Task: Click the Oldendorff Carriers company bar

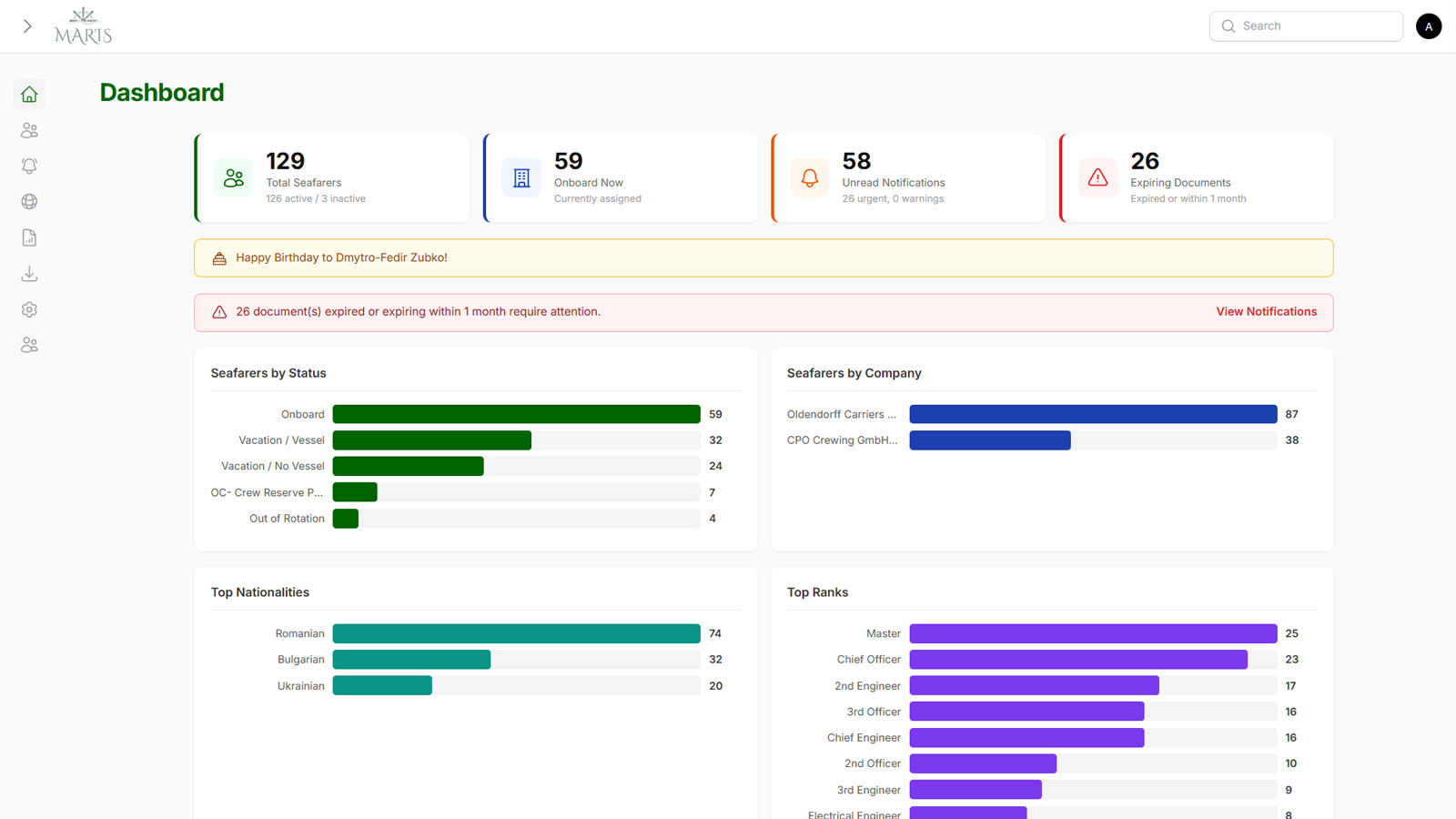Action: 1093,414
